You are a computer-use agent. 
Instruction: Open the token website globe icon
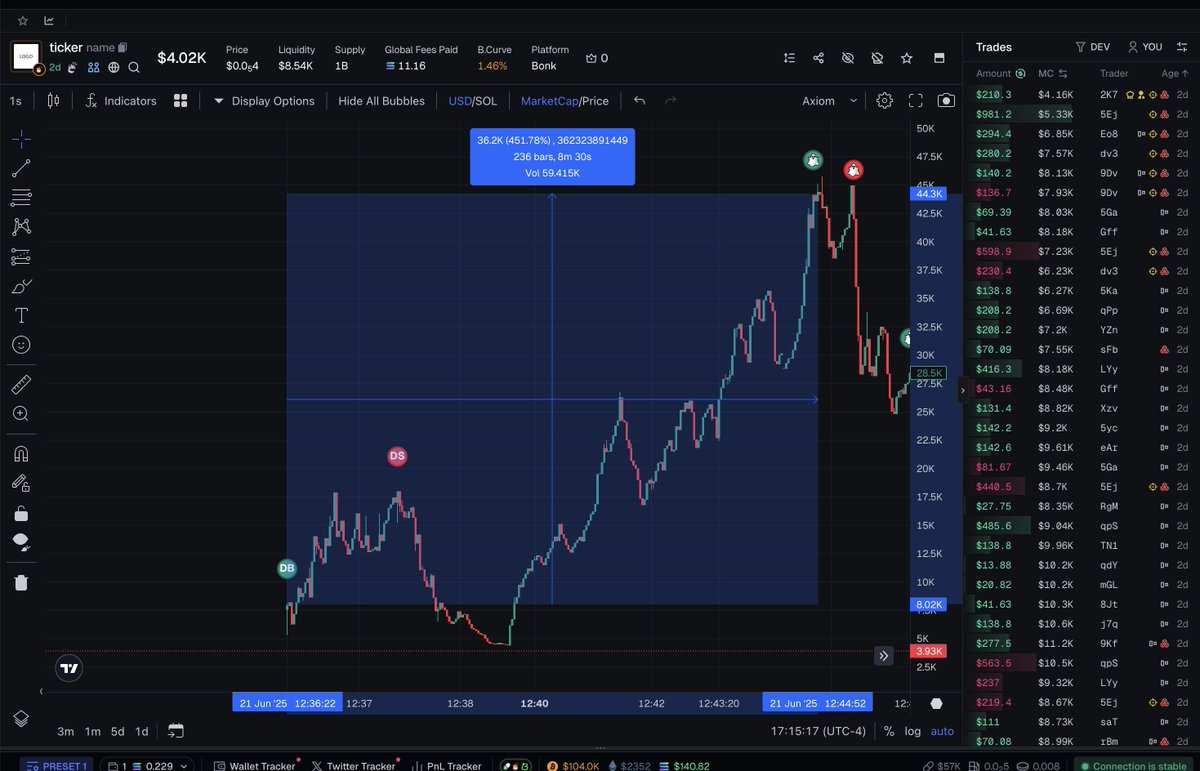(114, 67)
